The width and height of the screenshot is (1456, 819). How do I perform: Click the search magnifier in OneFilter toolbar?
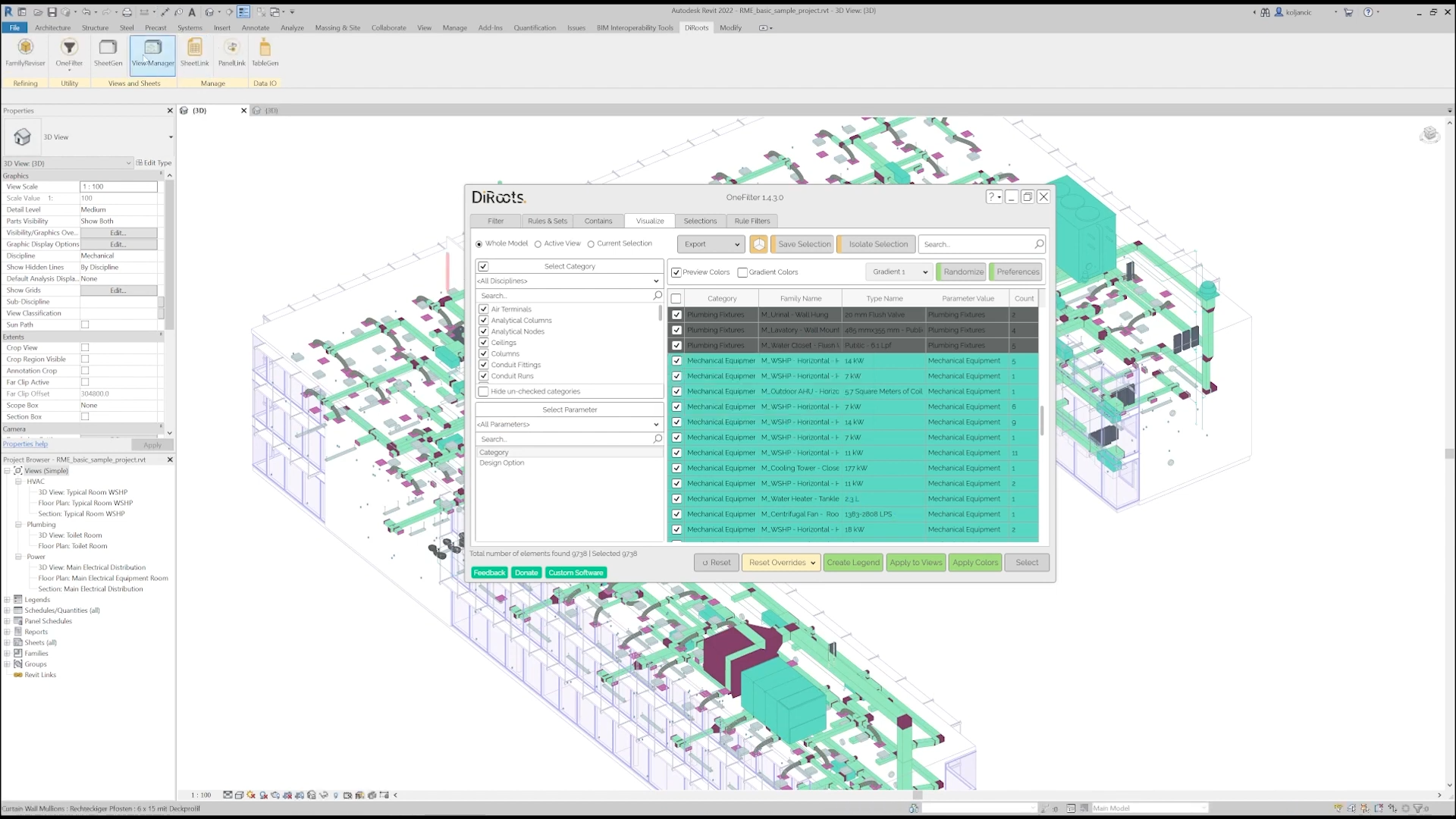click(x=1039, y=244)
